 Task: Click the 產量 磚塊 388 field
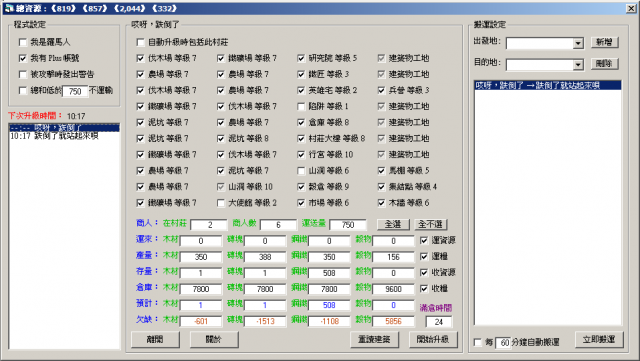265,257
